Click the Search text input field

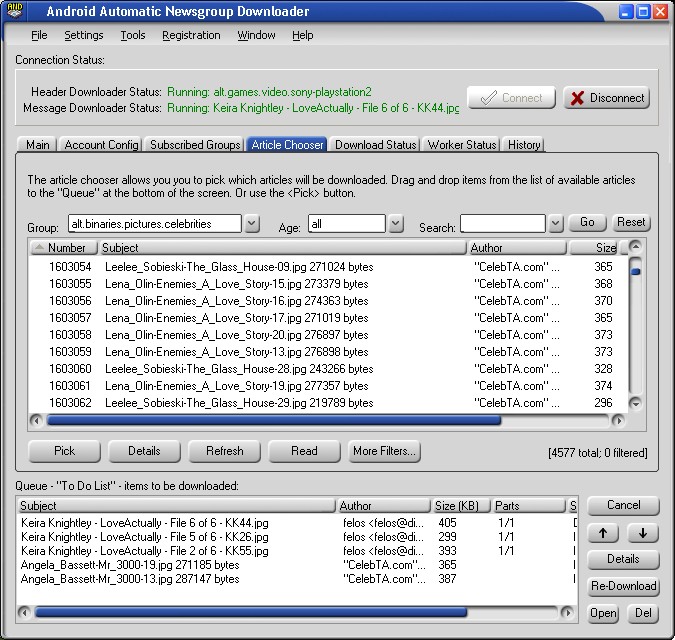coord(502,224)
